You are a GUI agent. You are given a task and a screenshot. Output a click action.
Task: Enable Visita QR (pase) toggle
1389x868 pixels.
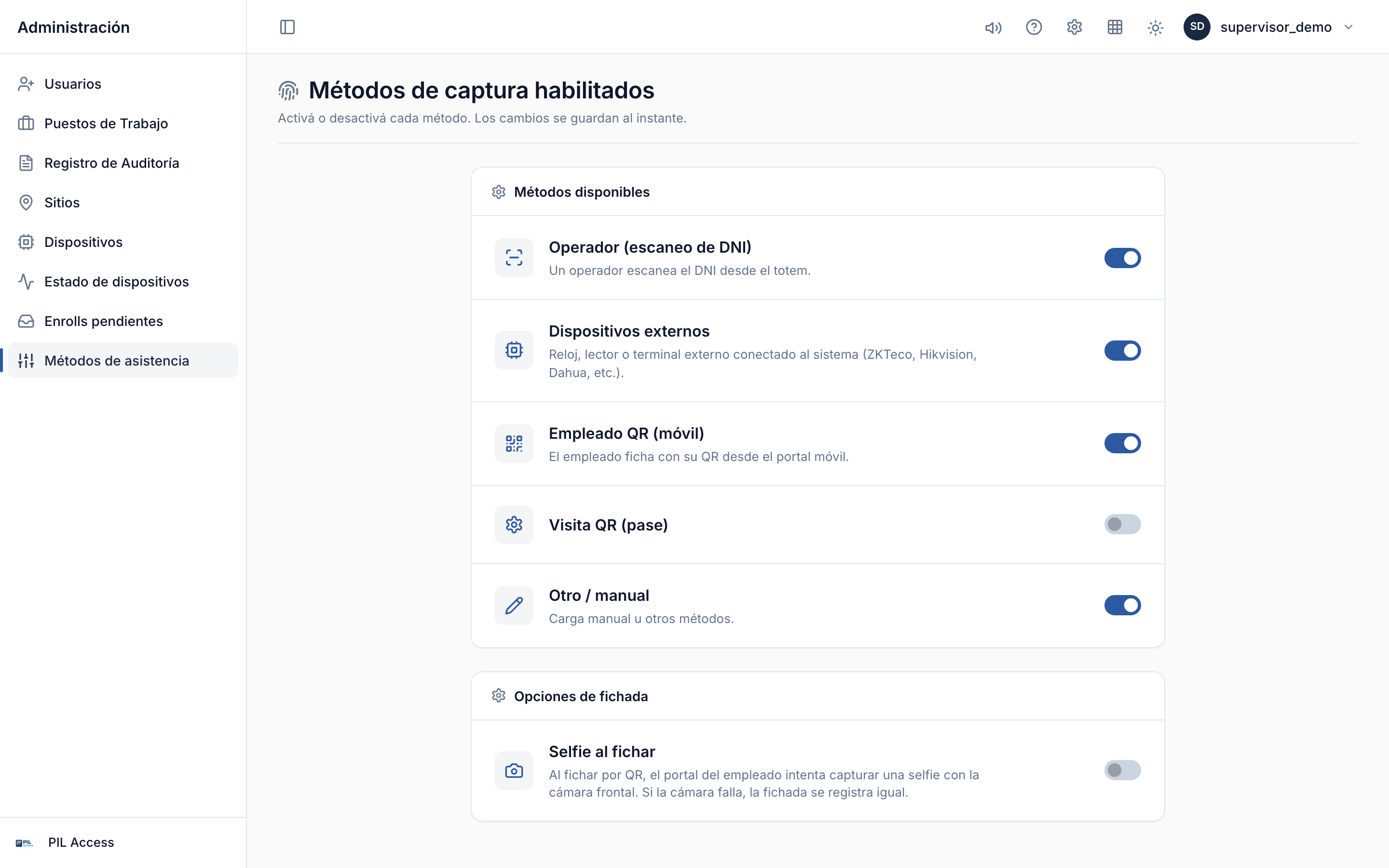(x=1122, y=524)
